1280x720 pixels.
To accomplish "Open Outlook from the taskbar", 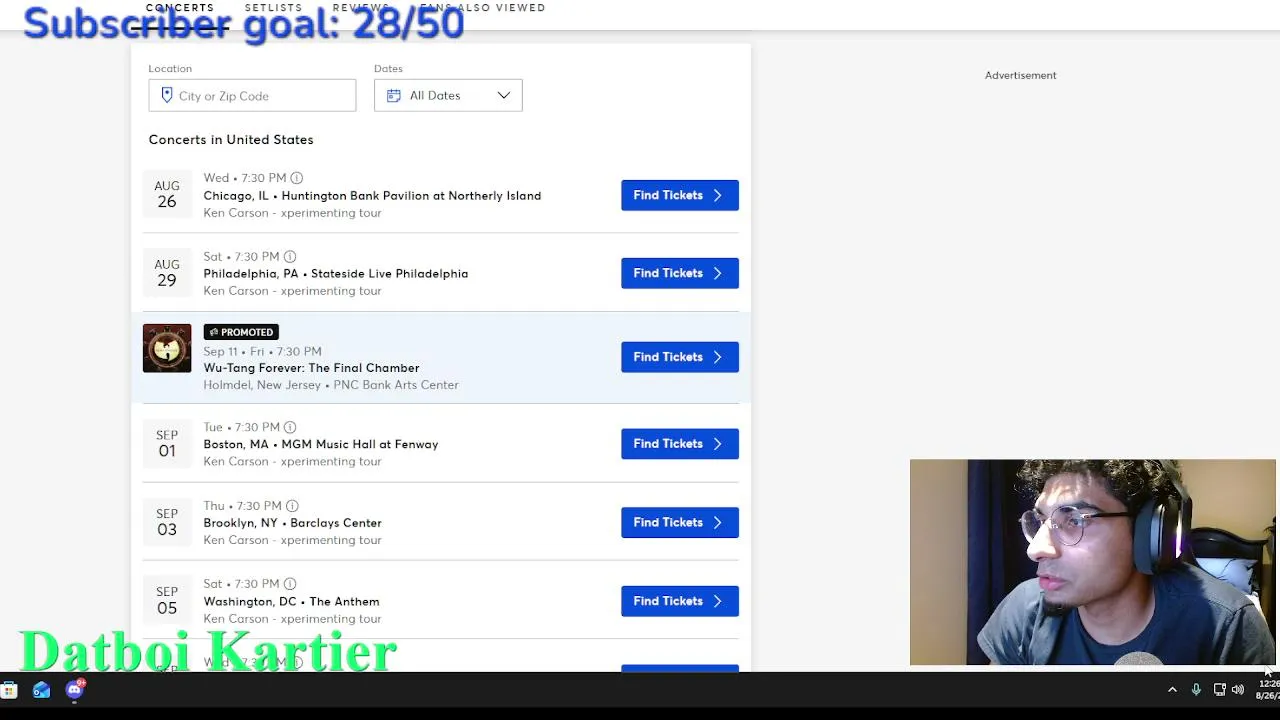I will click(x=41, y=690).
